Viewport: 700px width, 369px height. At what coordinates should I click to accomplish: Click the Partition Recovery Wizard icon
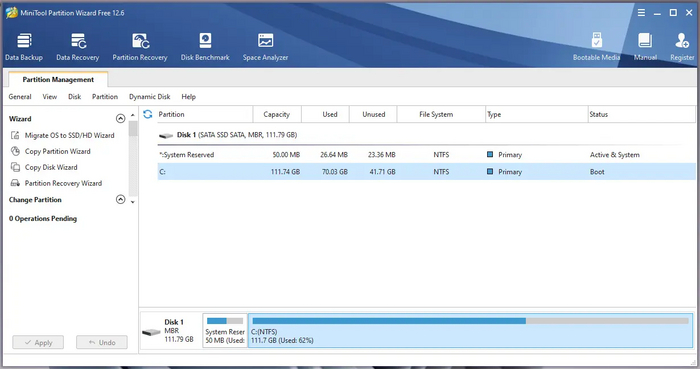tap(15, 183)
